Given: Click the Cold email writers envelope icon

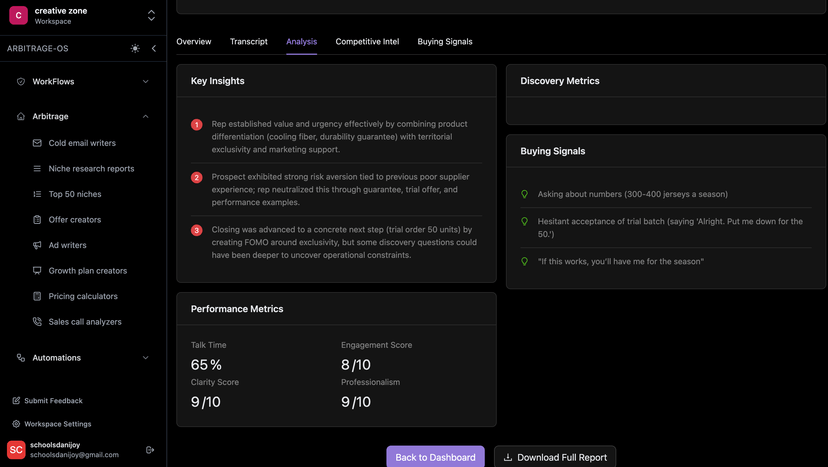Looking at the screenshot, I should tap(37, 143).
